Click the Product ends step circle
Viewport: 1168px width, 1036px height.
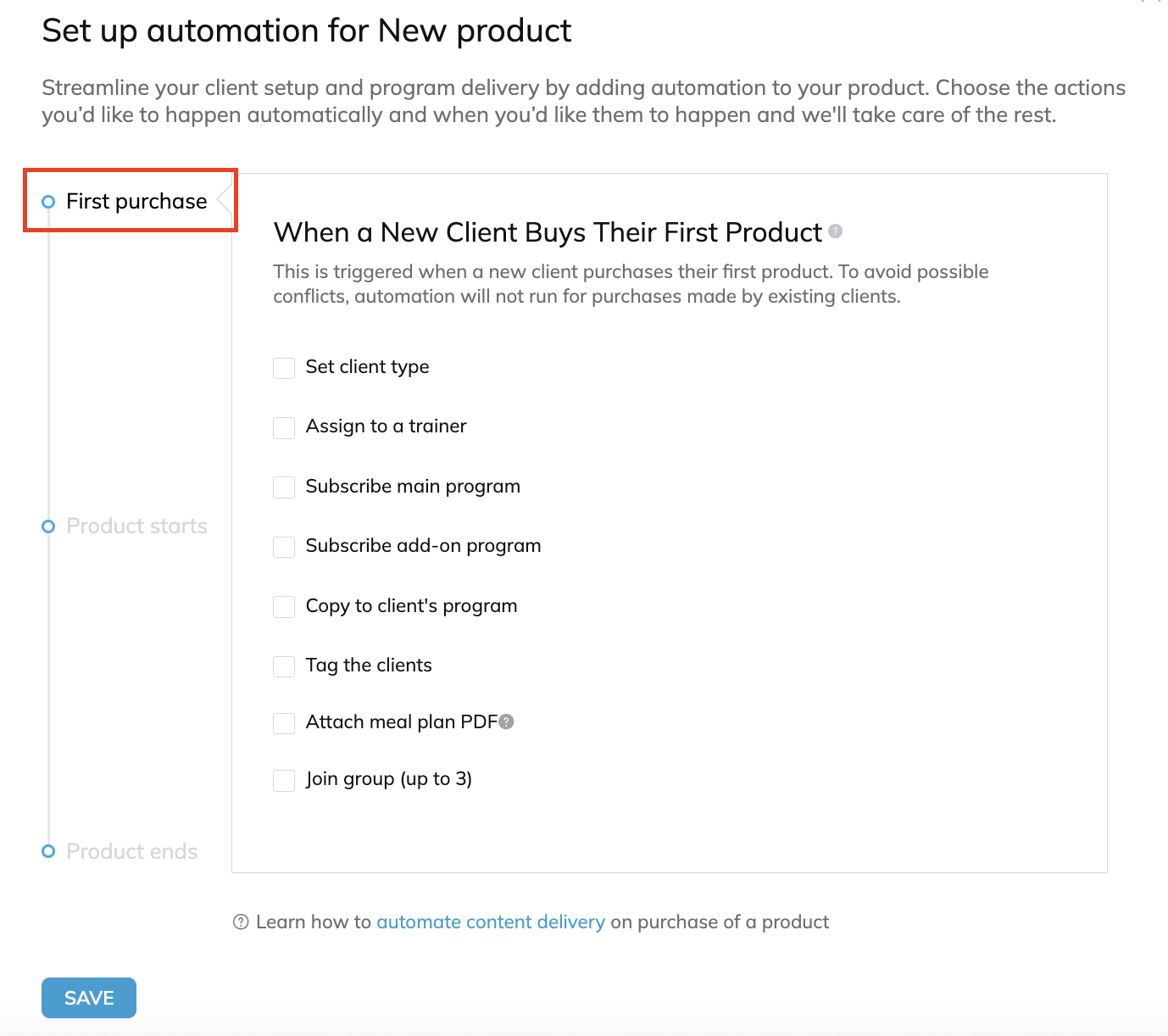pyautogui.click(x=48, y=851)
